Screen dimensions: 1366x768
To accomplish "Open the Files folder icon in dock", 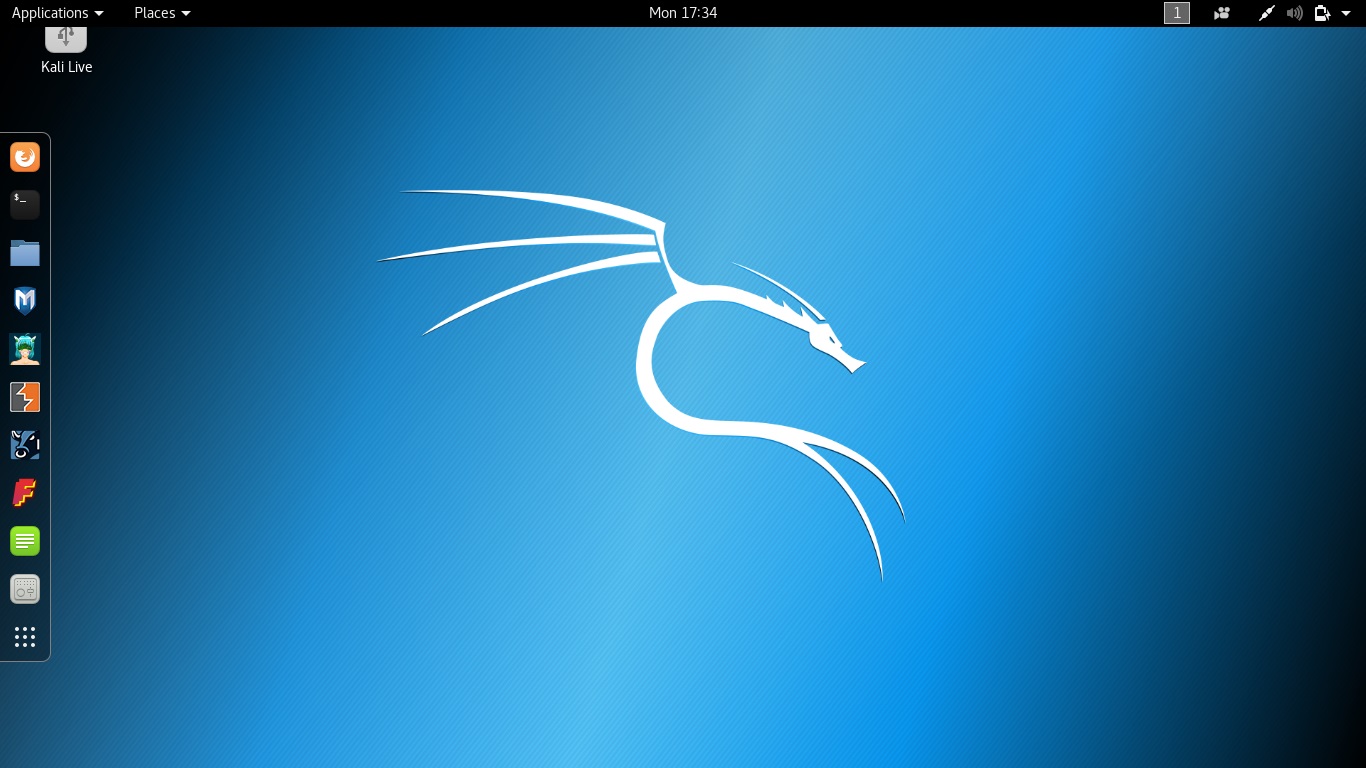I will click(x=25, y=253).
